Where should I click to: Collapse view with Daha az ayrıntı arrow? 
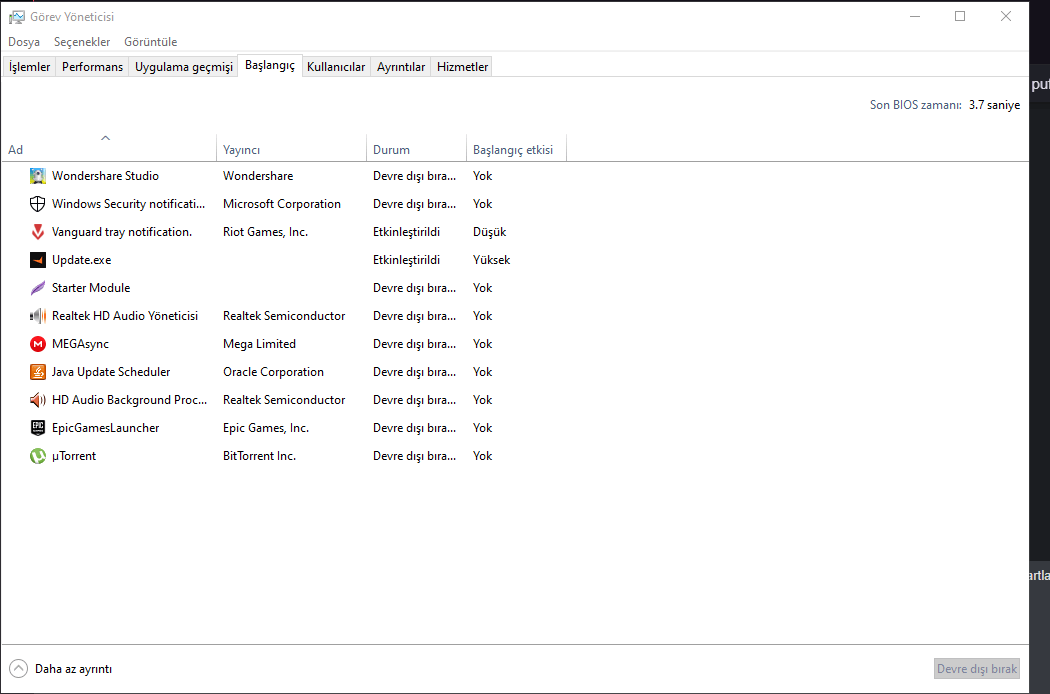pyautogui.click(x=18, y=669)
